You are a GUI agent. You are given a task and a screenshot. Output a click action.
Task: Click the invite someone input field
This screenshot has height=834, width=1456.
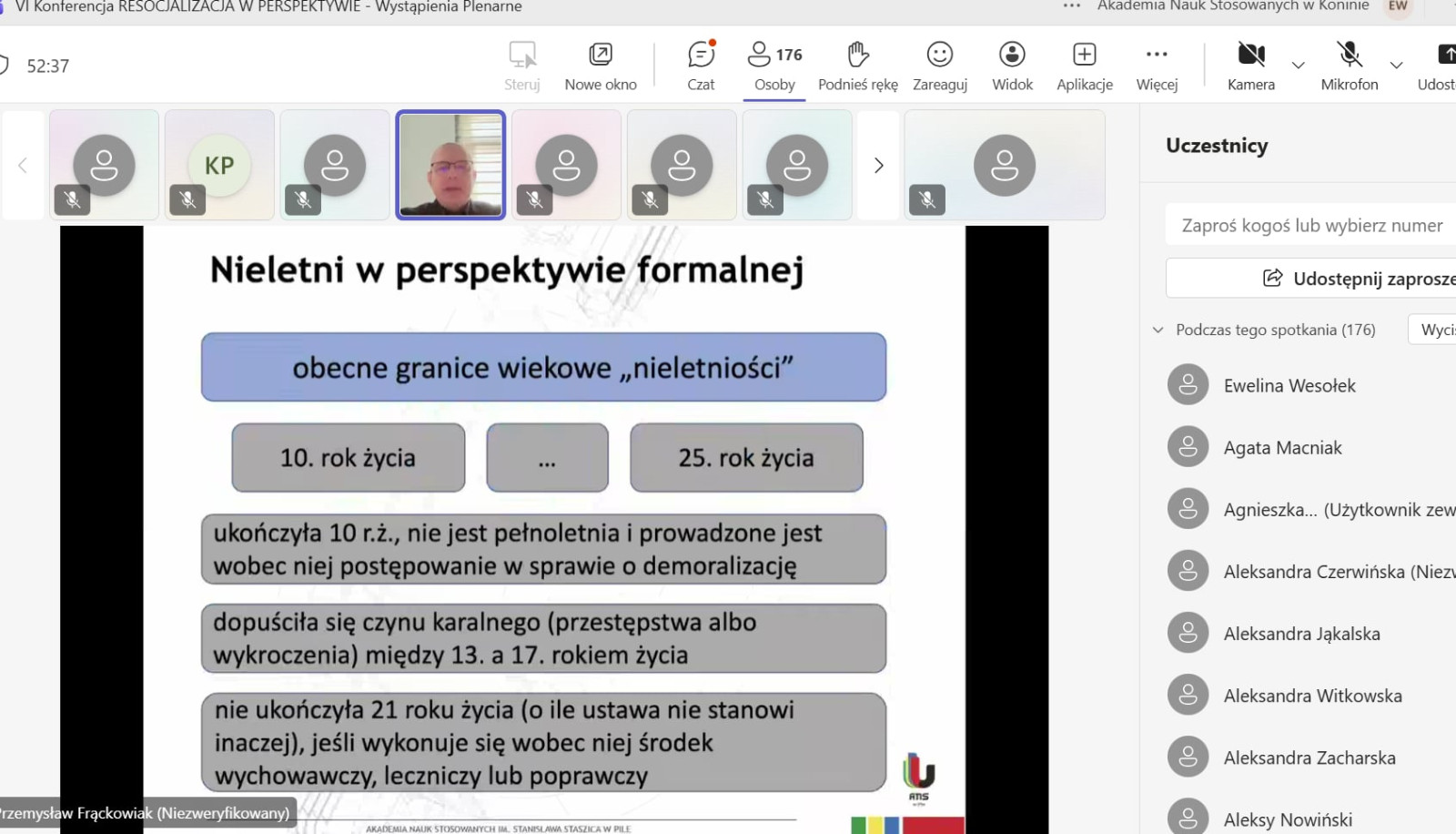click(x=1310, y=226)
